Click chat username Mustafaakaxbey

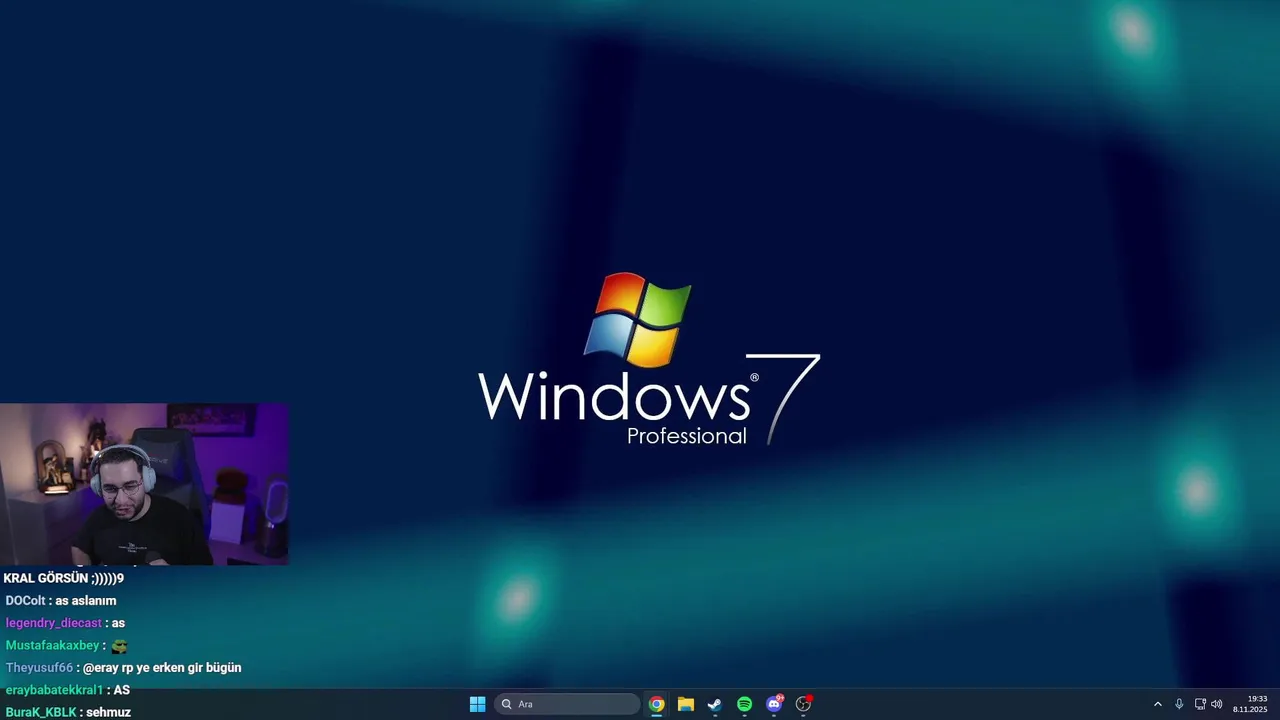53,645
